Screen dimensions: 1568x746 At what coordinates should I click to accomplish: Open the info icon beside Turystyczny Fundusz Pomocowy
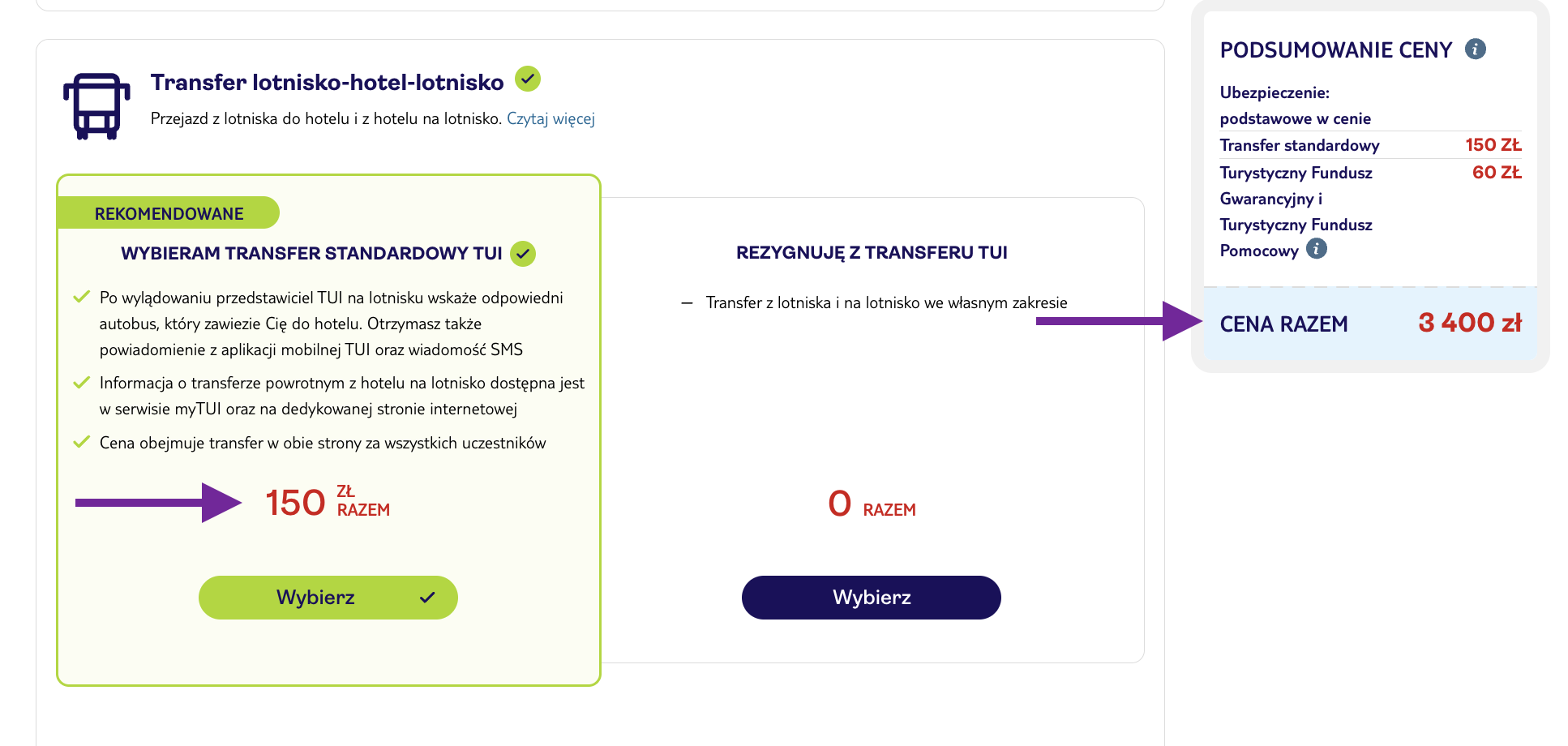1318,249
